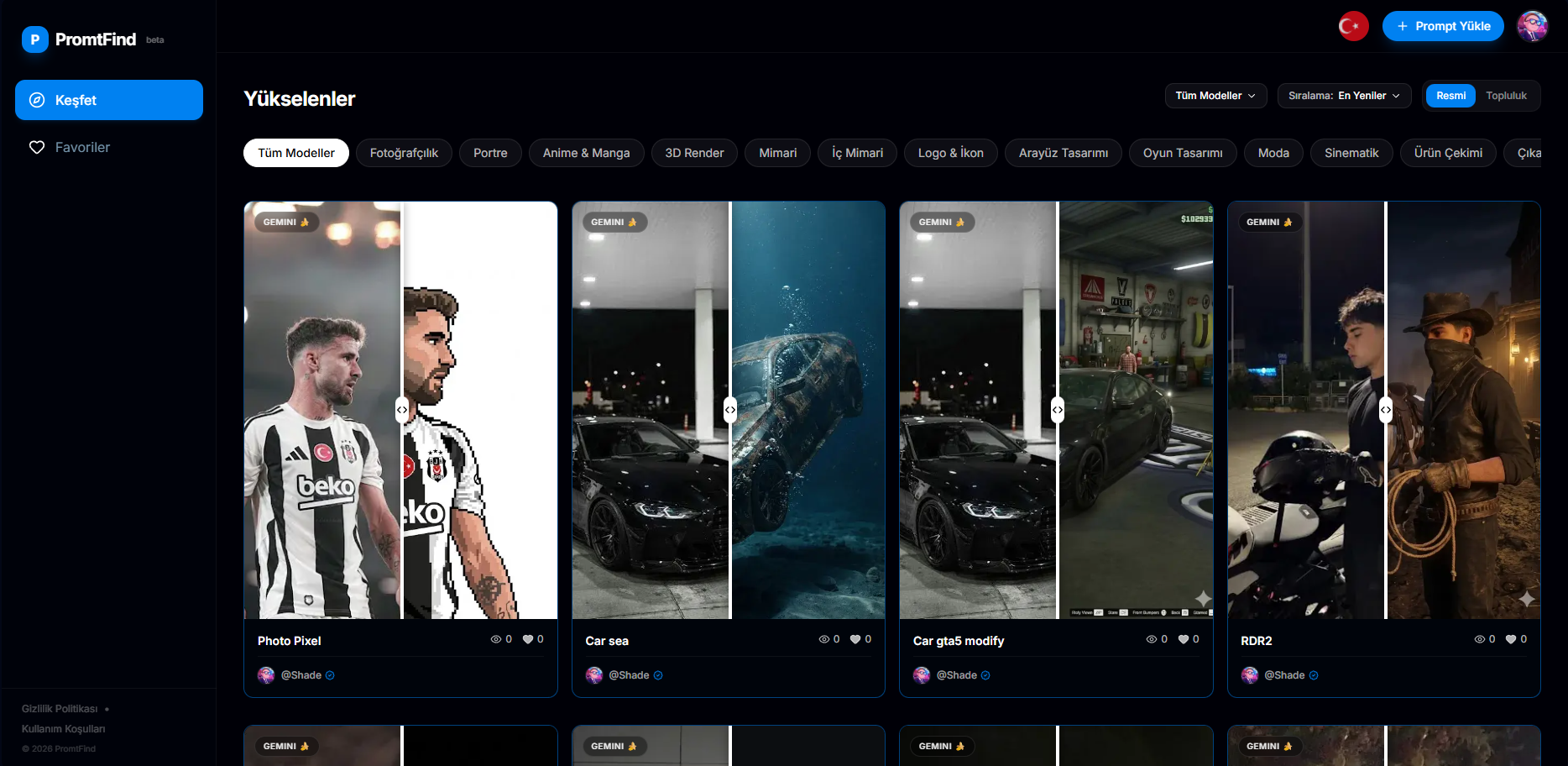The image size is (1568, 766).
Task: Click the compare slider handle on Car gta5 modify
Action: 1058,410
